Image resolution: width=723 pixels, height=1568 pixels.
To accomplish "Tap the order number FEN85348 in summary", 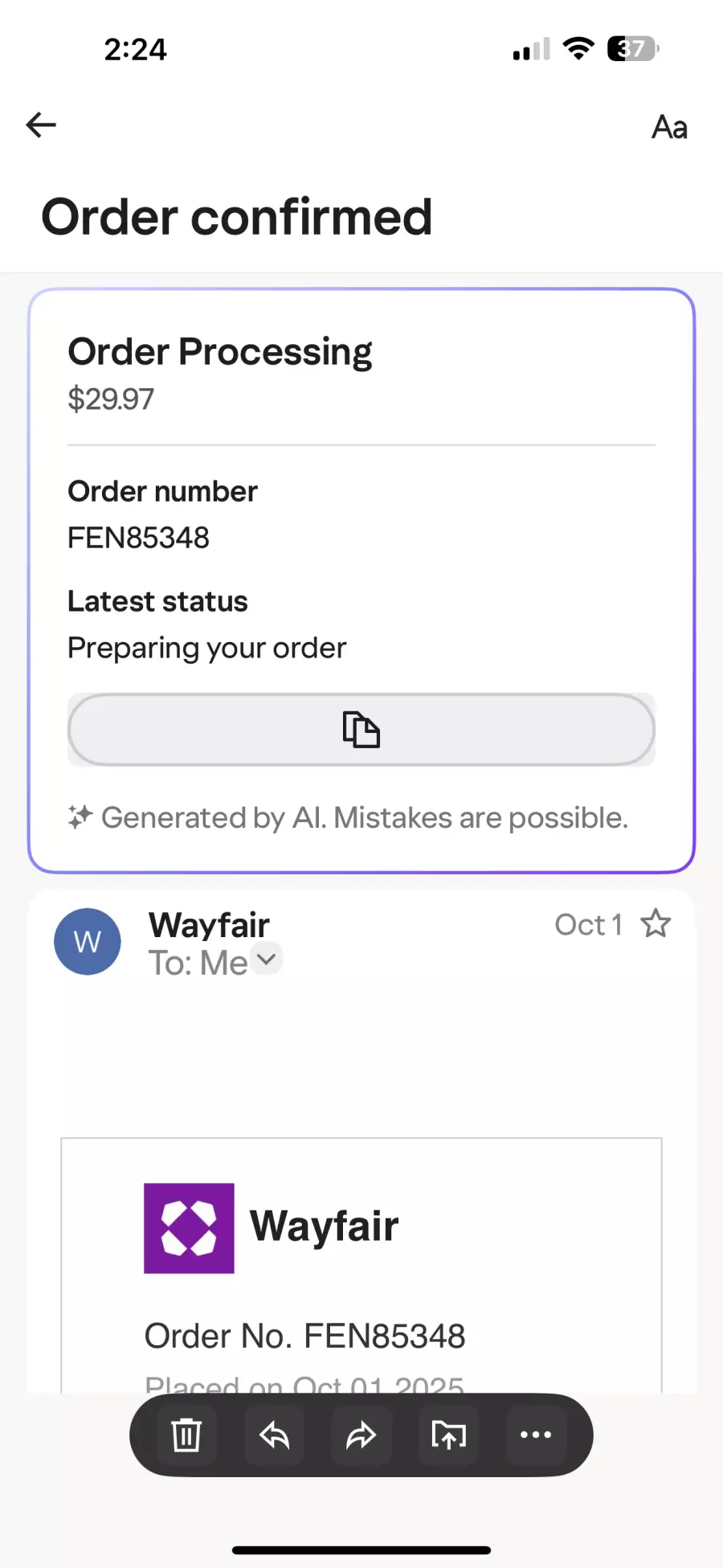I will (138, 538).
